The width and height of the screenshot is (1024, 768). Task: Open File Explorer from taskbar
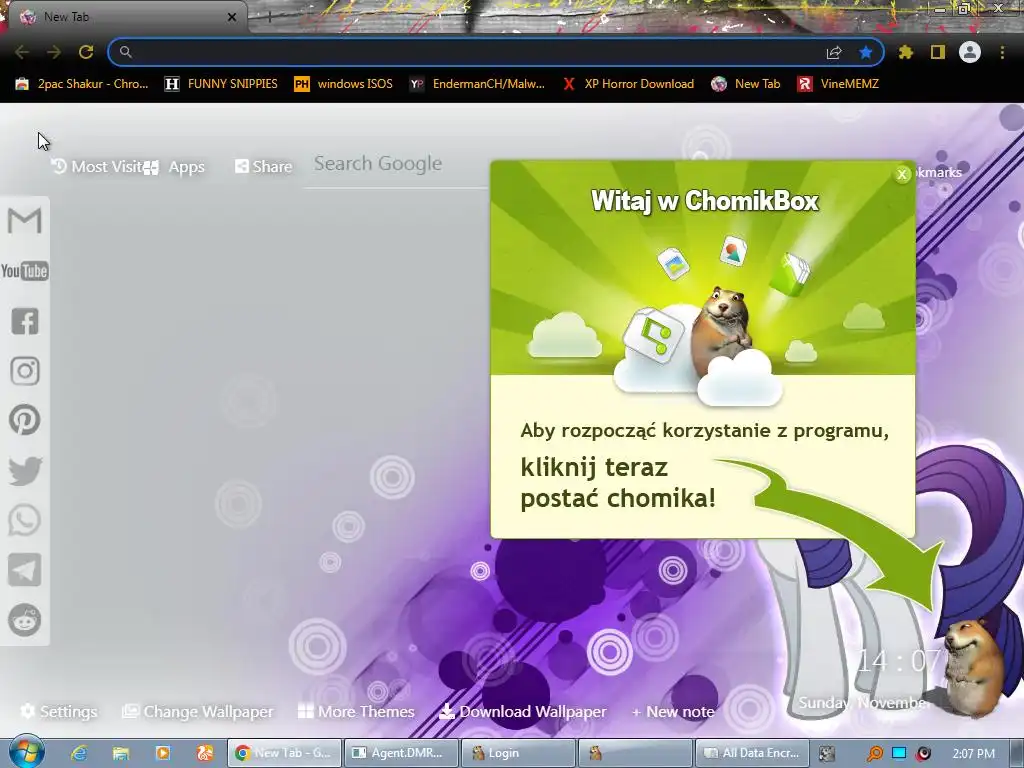(x=121, y=753)
